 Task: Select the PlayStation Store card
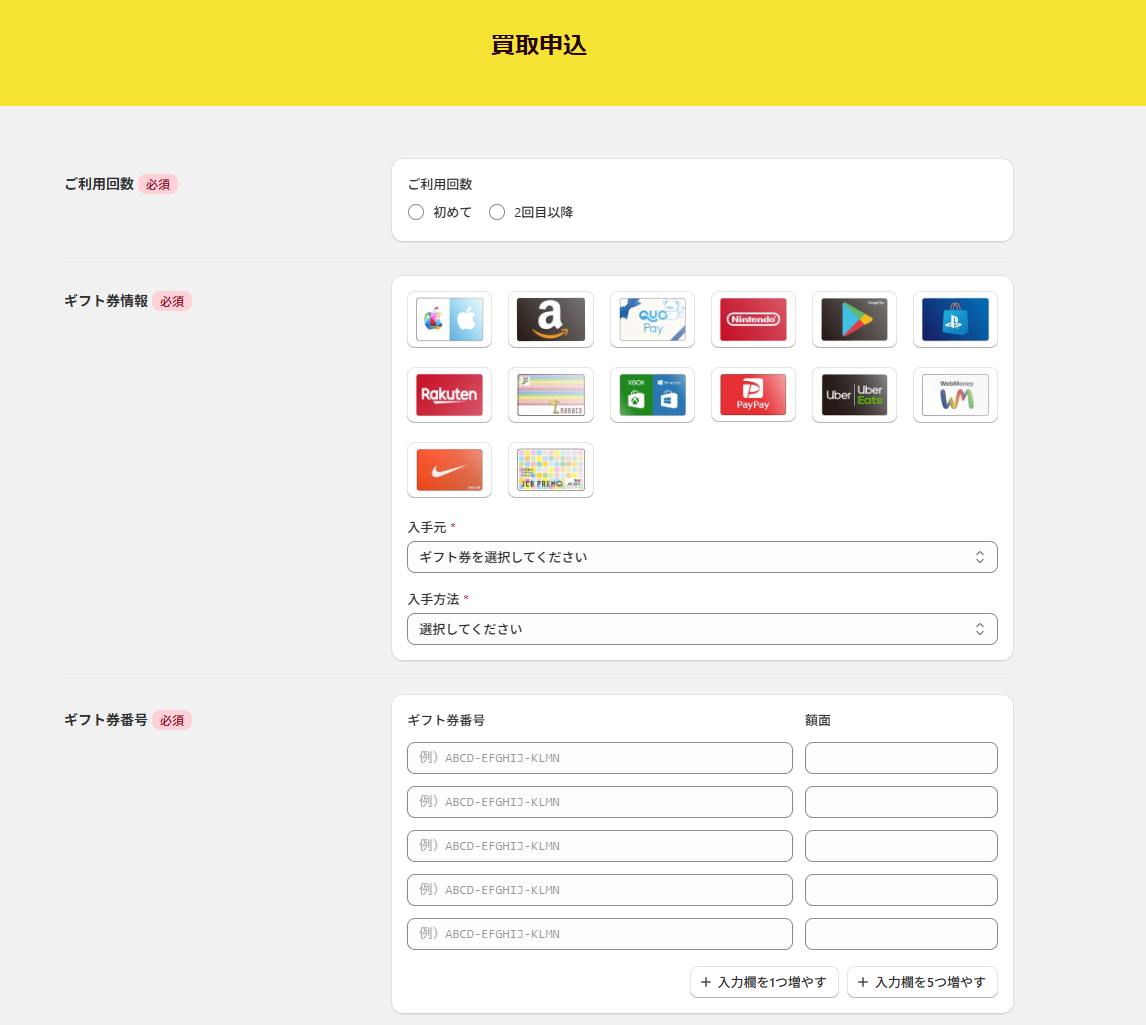[955, 319]
